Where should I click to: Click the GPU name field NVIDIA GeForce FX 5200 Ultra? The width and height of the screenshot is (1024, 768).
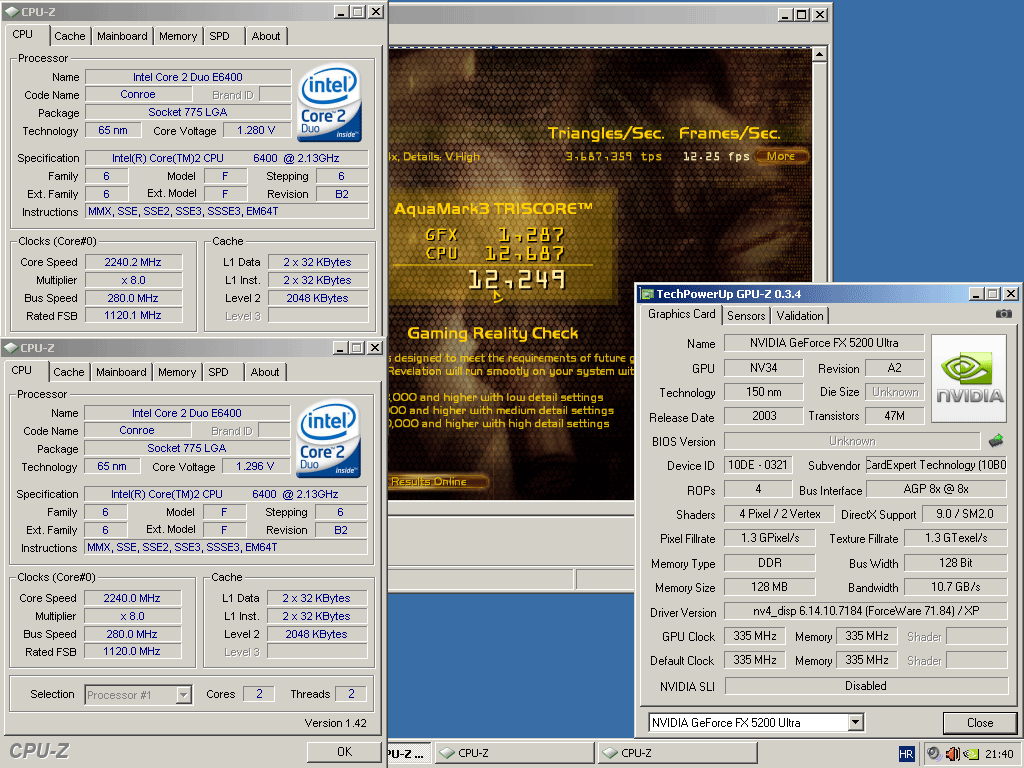[824, 343]
